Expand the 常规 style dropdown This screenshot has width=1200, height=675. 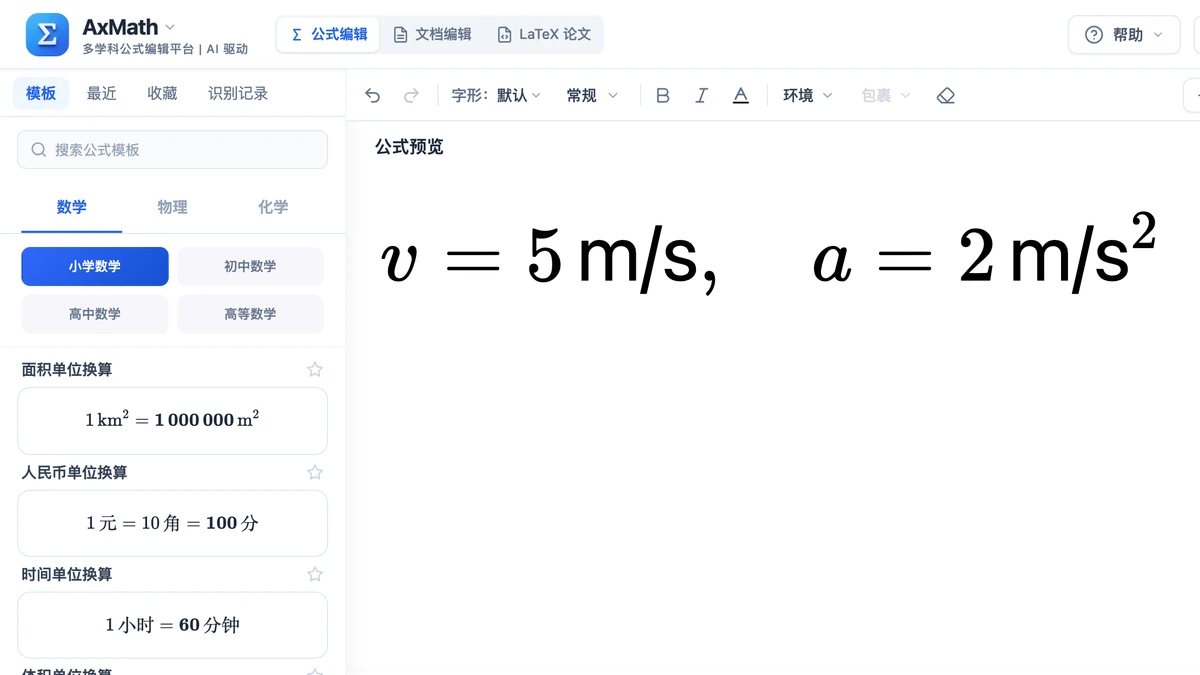(x=592, y=95)
